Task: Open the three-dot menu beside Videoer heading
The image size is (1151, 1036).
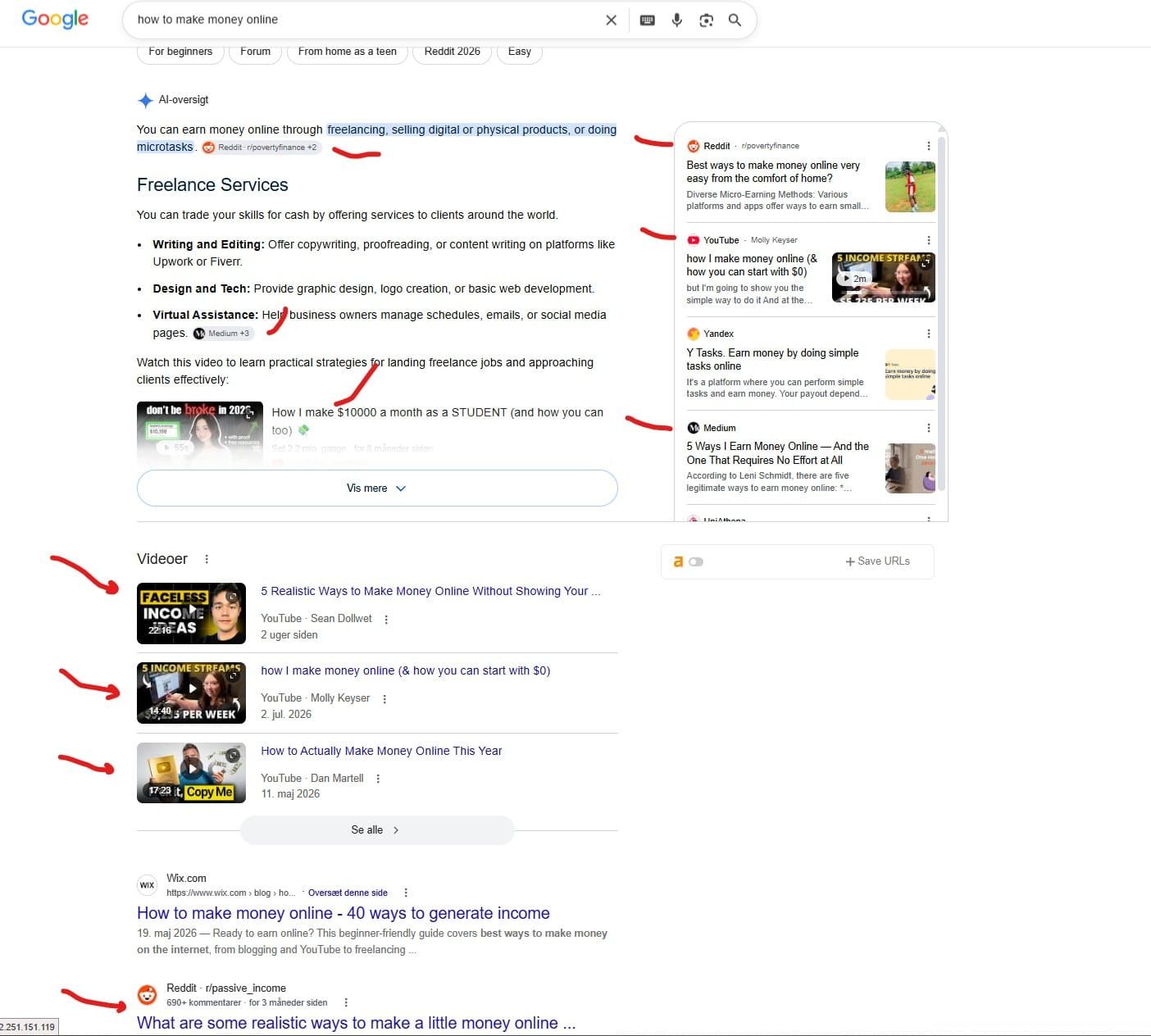Action: [207, 559]
